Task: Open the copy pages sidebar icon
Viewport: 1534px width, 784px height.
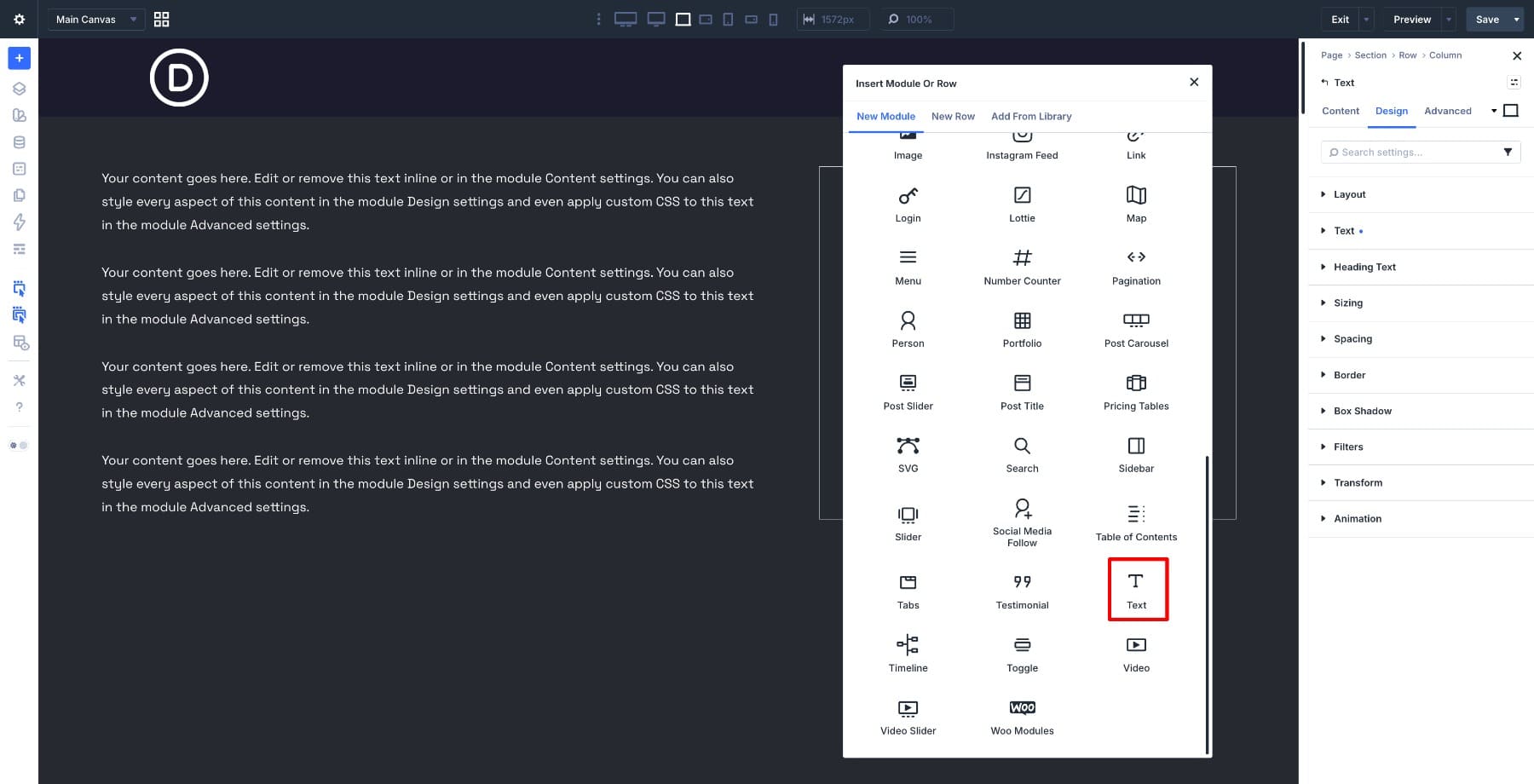Action: click(19, 195)
